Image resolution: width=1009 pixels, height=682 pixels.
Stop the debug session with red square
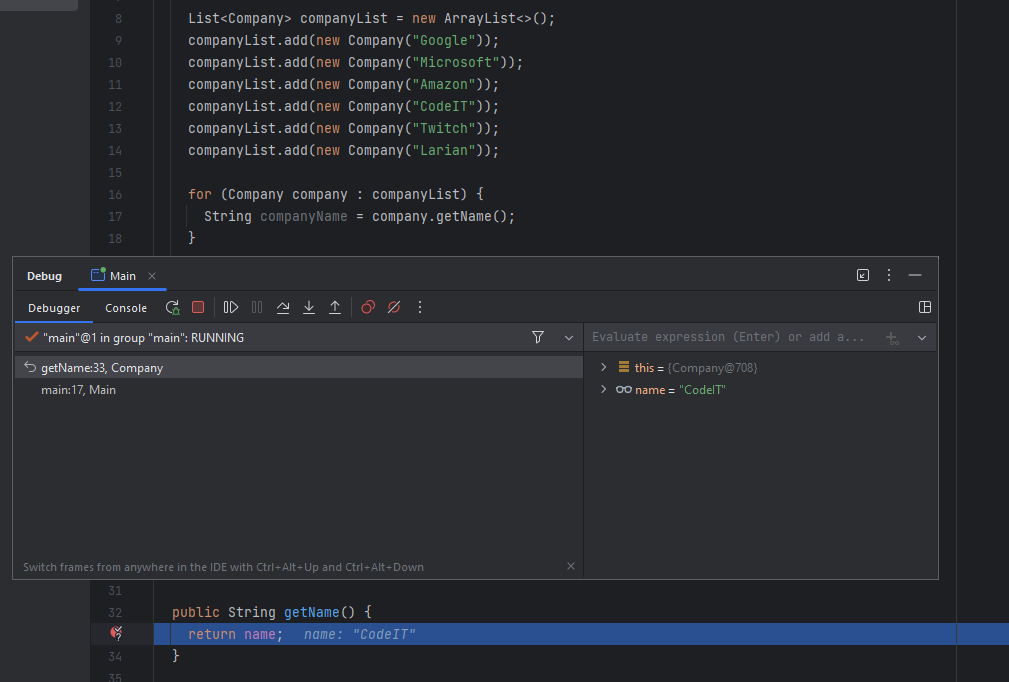pos(198,308)
